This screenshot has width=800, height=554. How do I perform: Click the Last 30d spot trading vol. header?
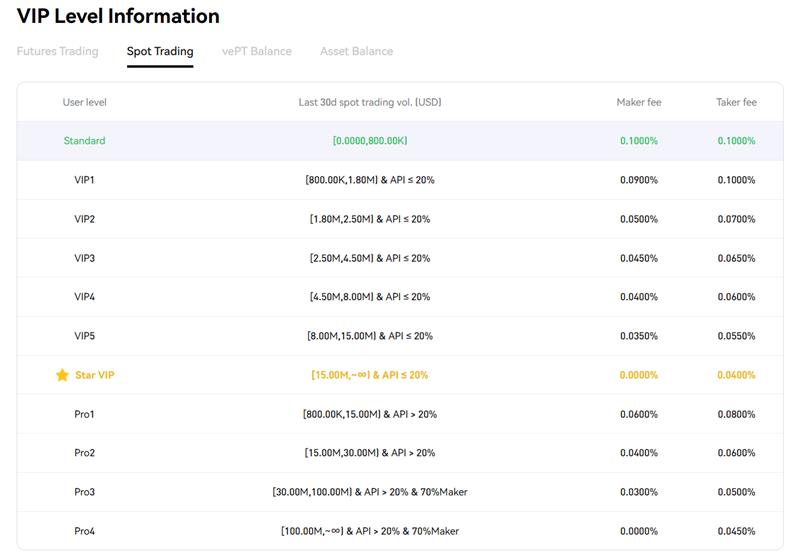click(x=370, y=102)
